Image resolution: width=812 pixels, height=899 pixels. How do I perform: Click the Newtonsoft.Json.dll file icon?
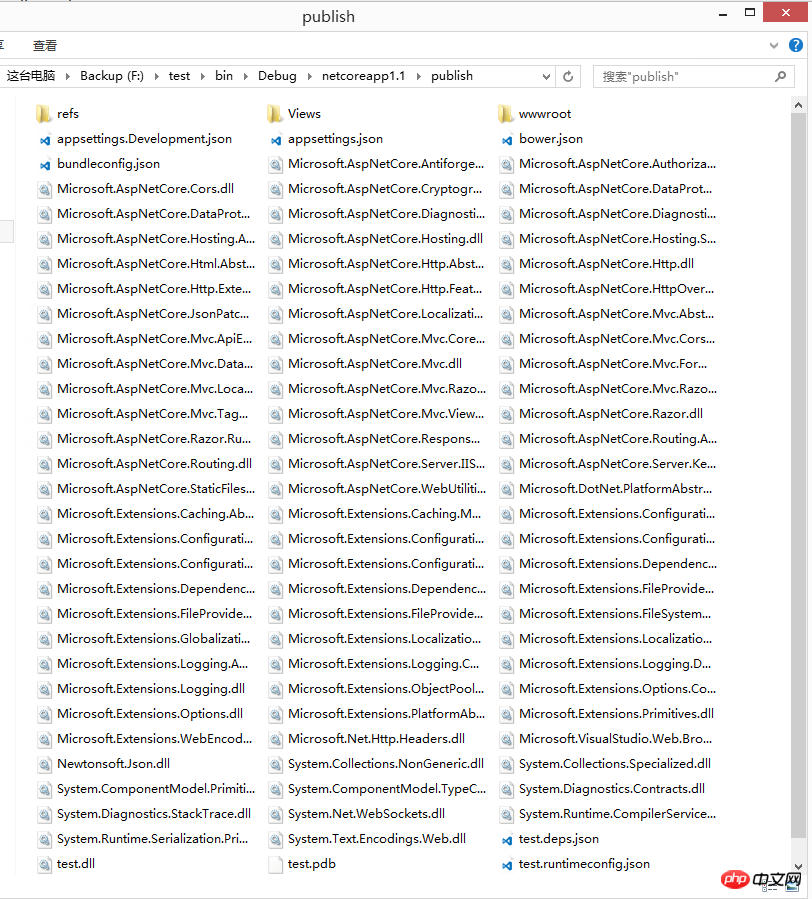pos(45,765)
